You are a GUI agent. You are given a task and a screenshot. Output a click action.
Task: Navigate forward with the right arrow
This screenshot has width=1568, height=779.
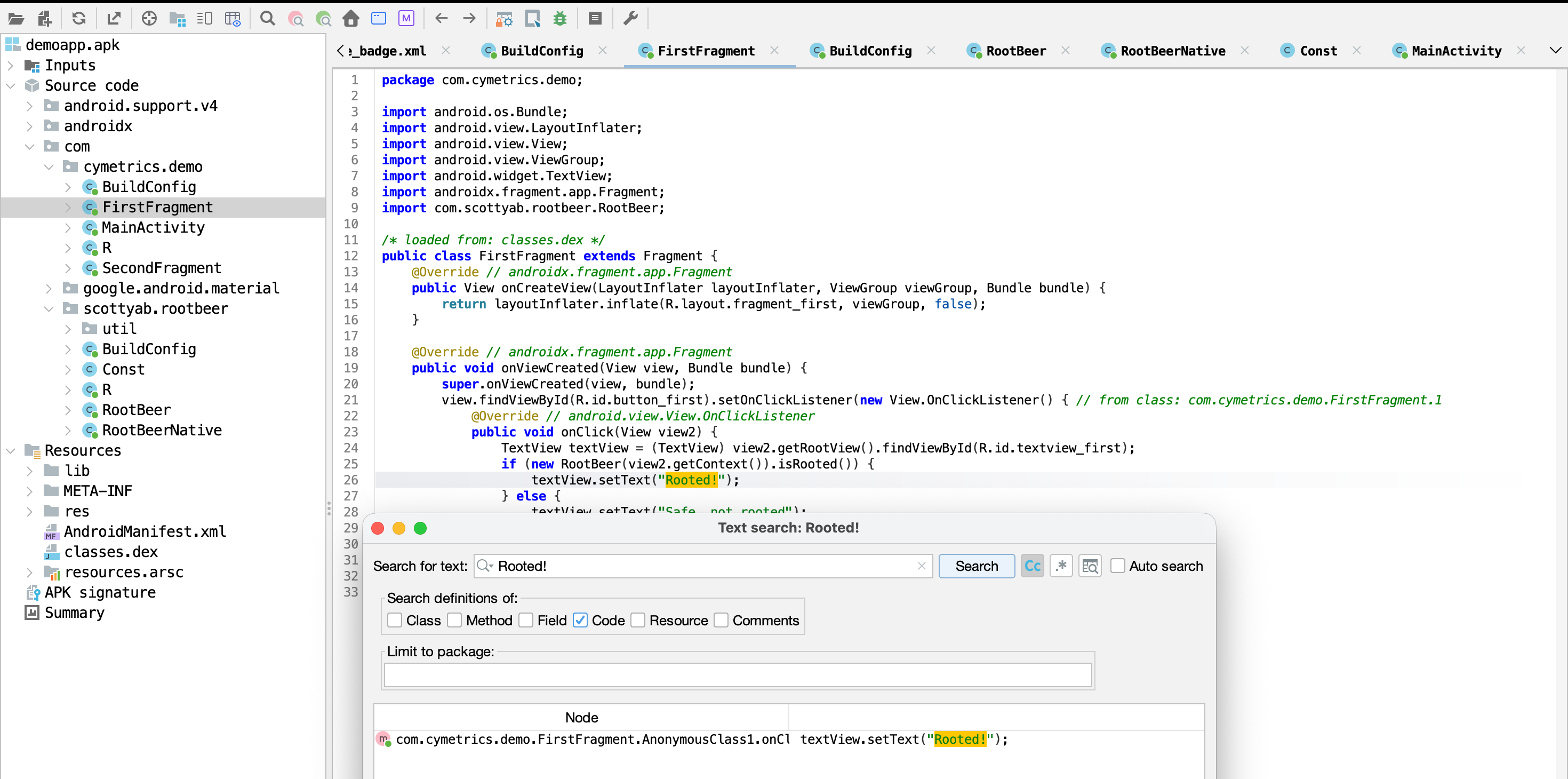pos(469,19)
